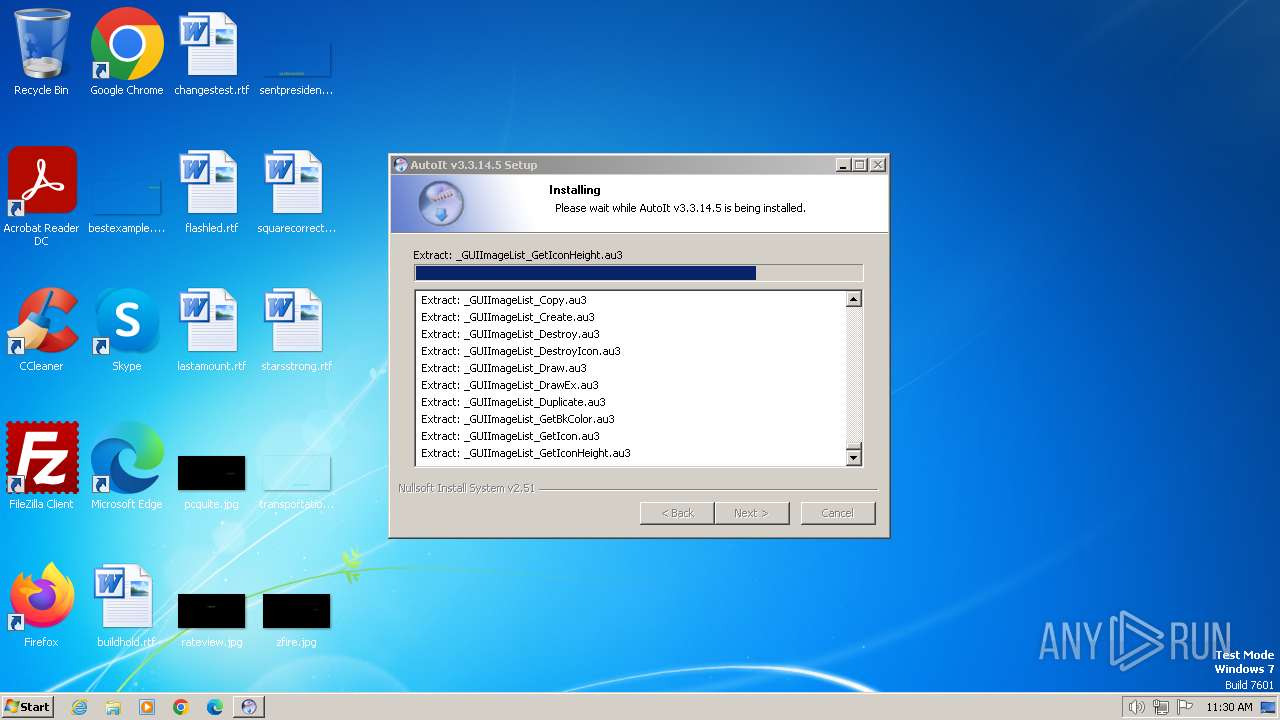This screenshot has height=720, width=1280.
Task: Open the Recycle Bin desktop icon
Action: [41, 52]
